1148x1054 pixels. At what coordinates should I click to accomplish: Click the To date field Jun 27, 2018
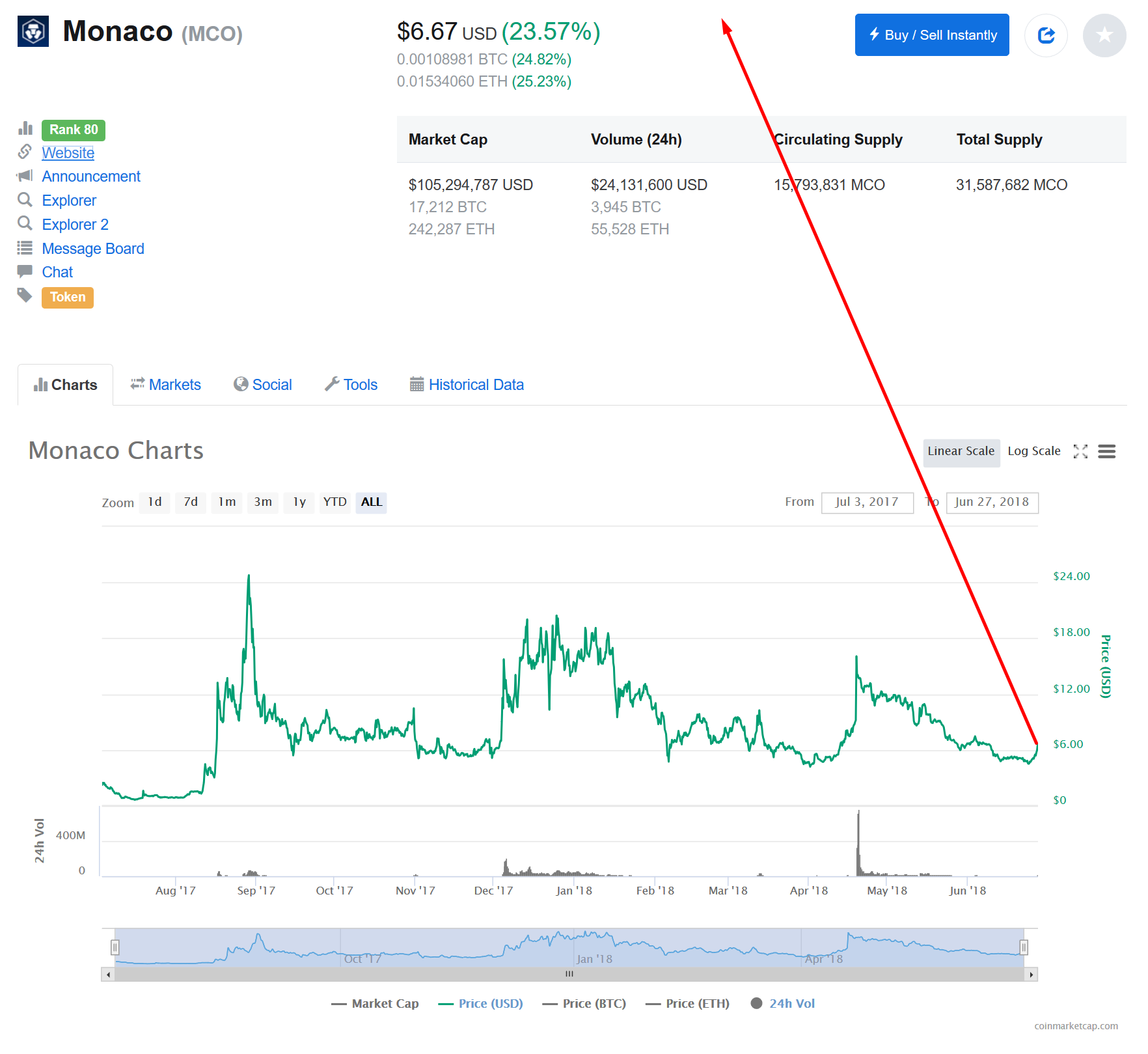(992, 503)
